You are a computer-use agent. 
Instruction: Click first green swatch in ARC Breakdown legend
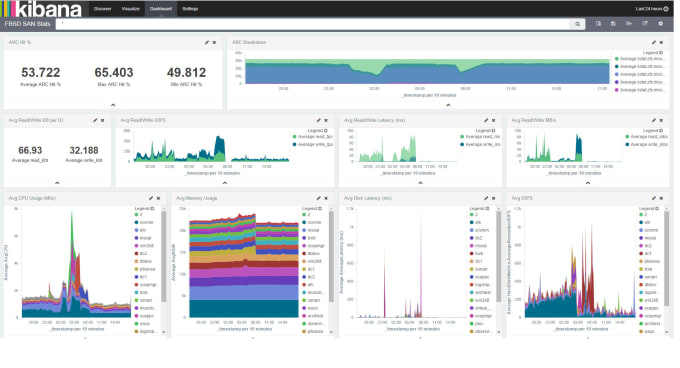click(x=617, y=59)
